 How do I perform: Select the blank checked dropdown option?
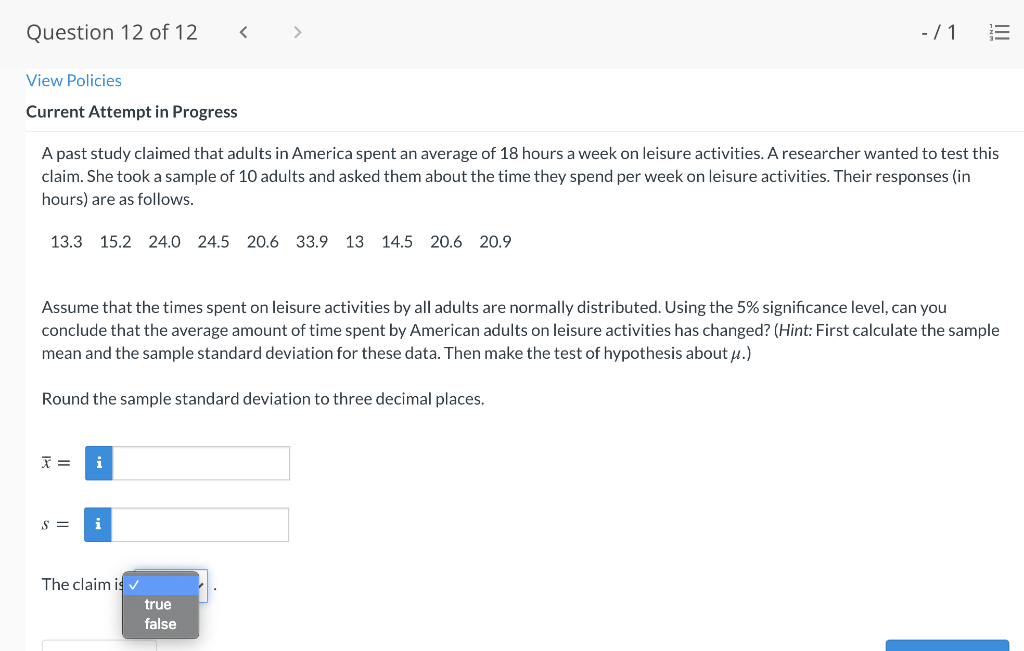[x=161, y=585]
